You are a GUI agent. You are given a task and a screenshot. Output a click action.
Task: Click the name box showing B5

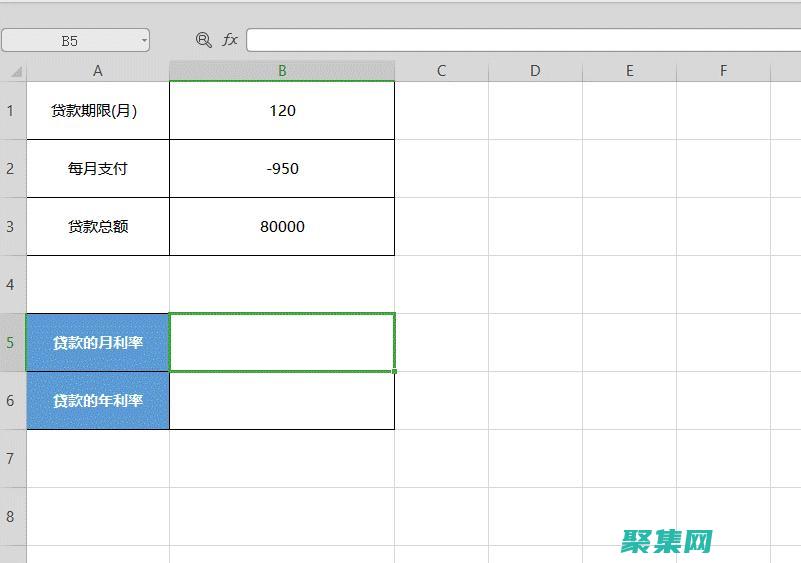70,41
